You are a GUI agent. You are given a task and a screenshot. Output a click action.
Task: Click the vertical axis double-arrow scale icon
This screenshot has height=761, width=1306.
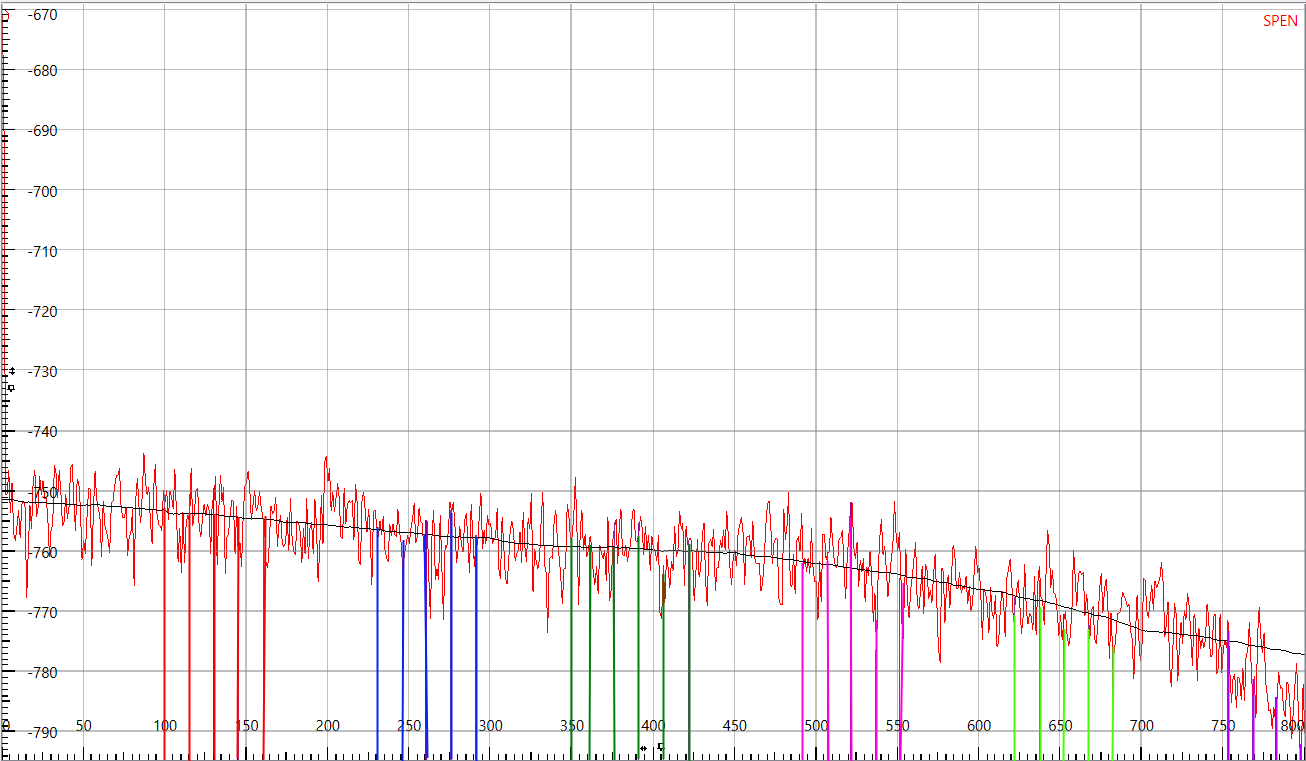(x=12, y=371)
